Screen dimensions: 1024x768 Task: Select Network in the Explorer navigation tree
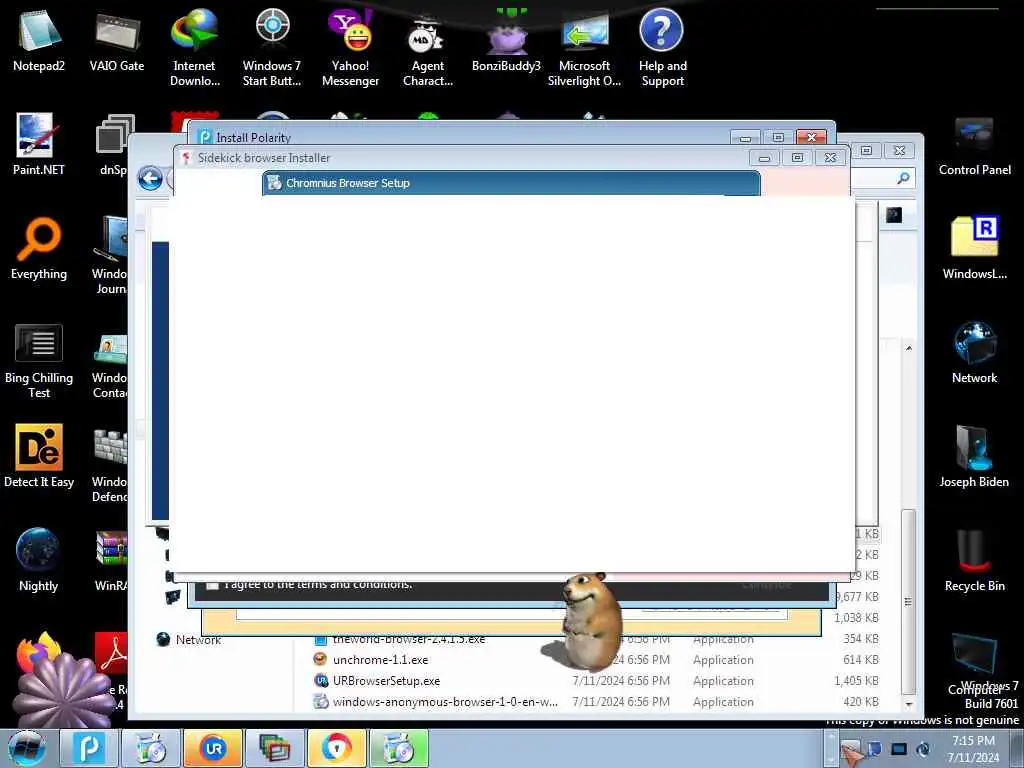point(198,640)
